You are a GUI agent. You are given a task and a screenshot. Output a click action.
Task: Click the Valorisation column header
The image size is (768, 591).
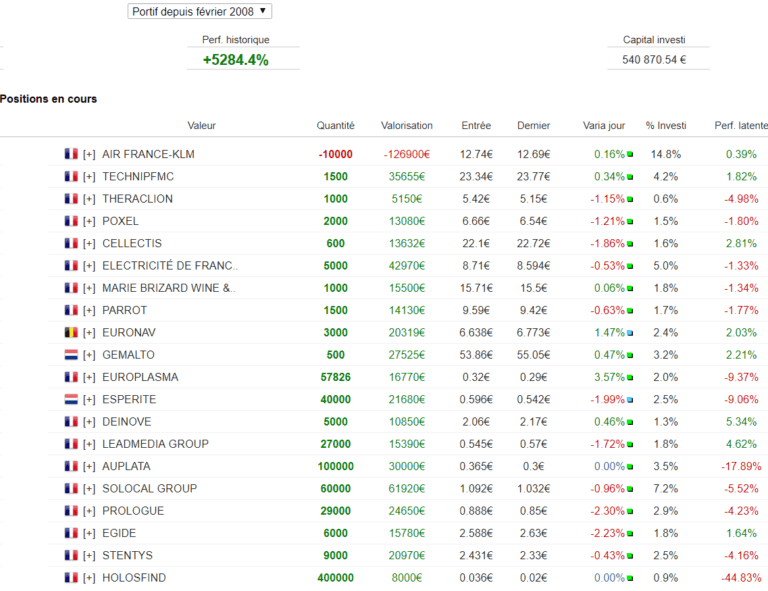(x=407, y=126)
